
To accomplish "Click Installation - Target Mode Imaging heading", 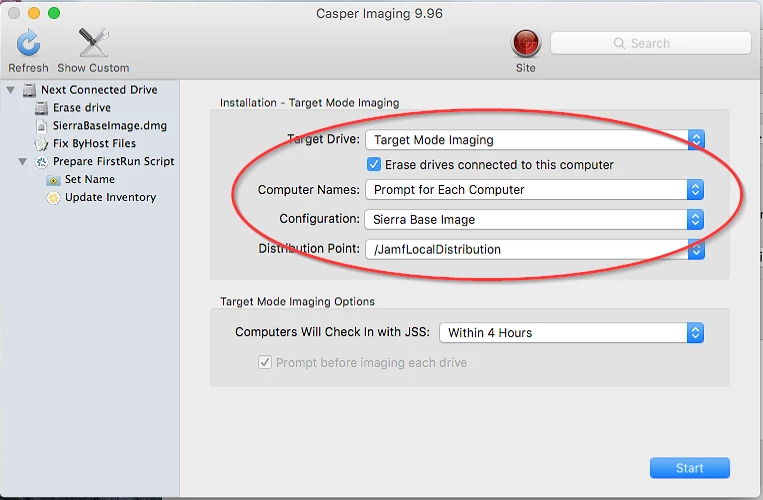I will (x=309, y=103).
